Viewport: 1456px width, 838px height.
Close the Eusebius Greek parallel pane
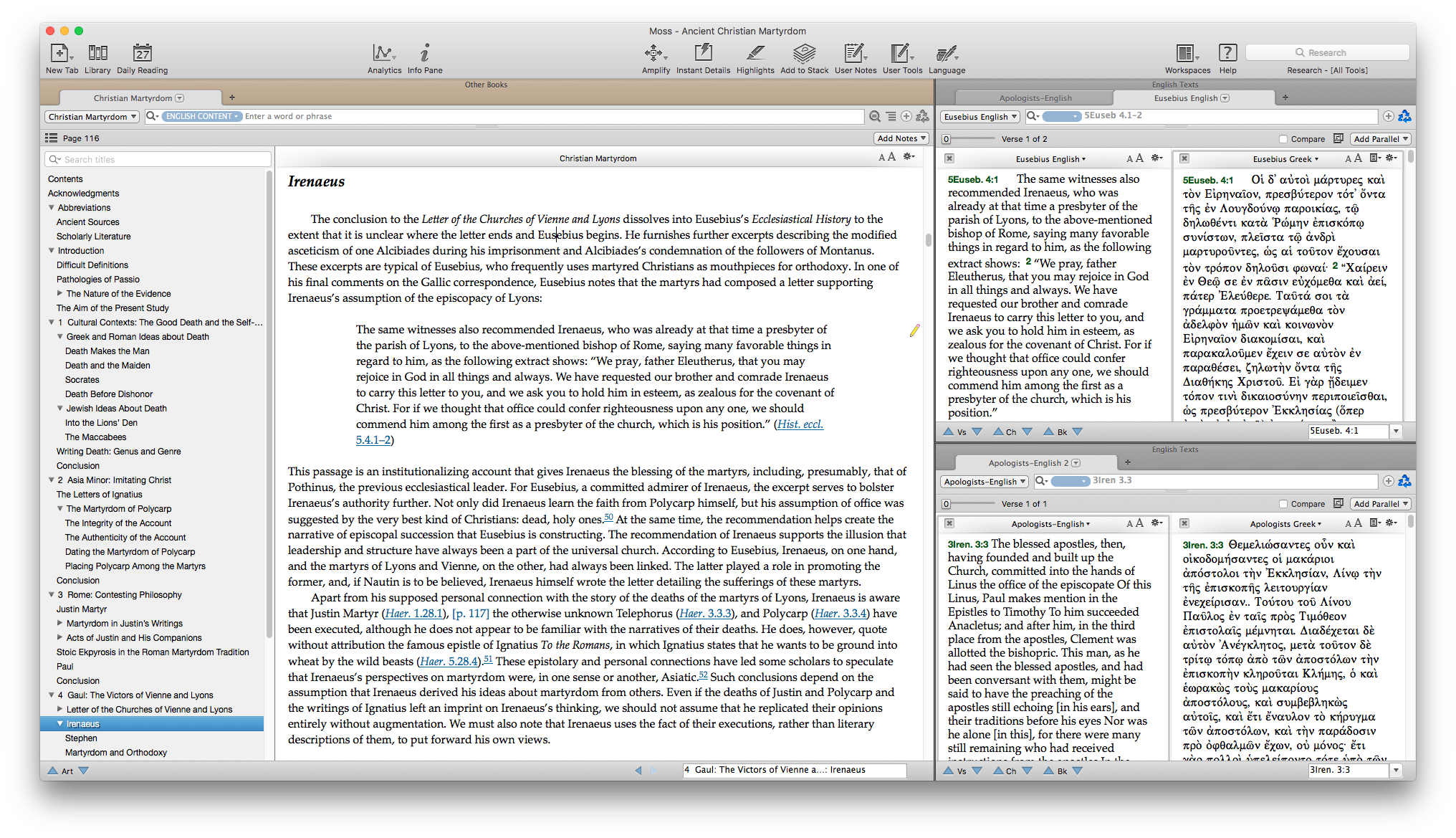(x=1184, y=158)
